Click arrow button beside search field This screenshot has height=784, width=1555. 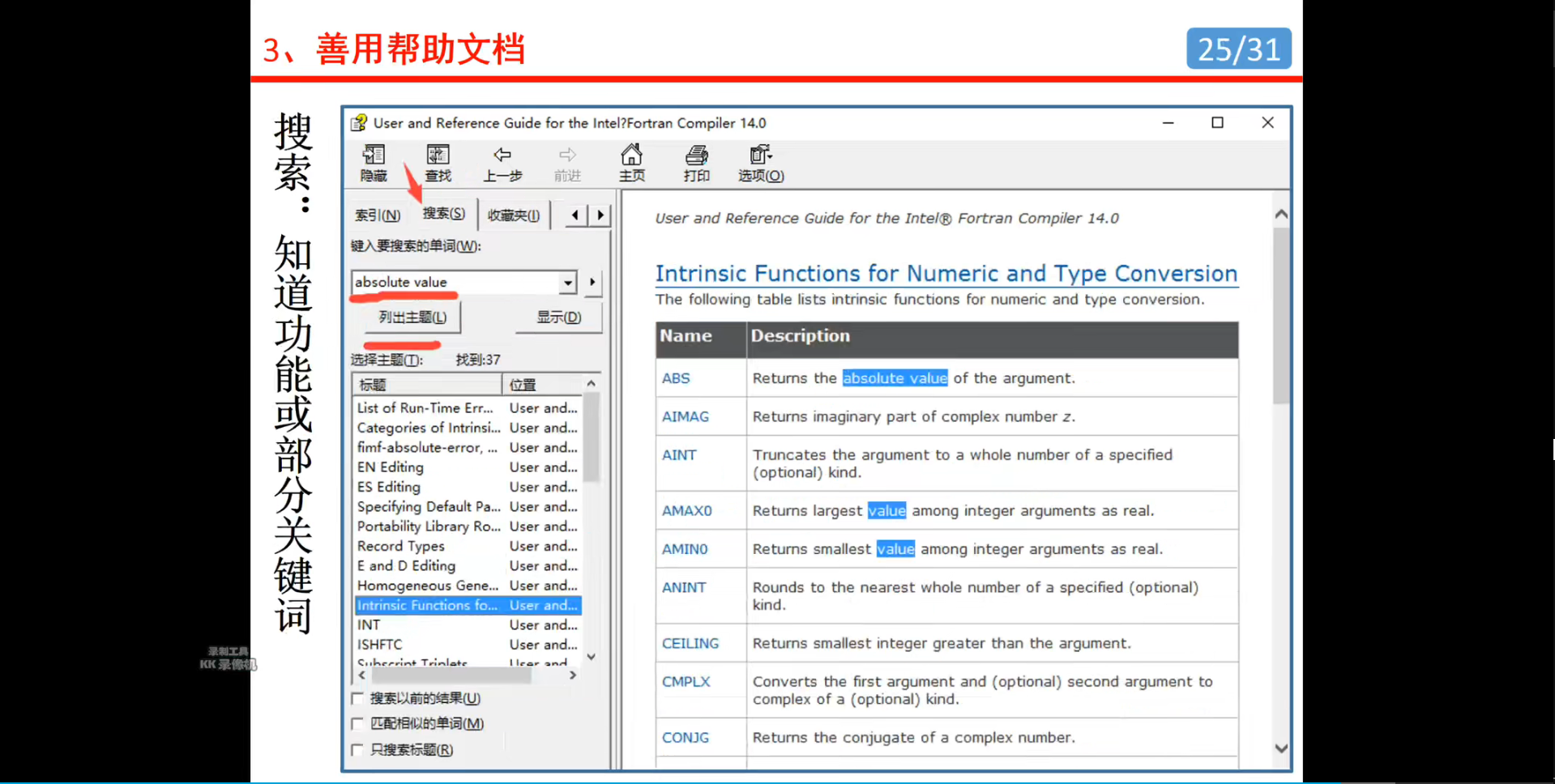click(x=592, y=282)
